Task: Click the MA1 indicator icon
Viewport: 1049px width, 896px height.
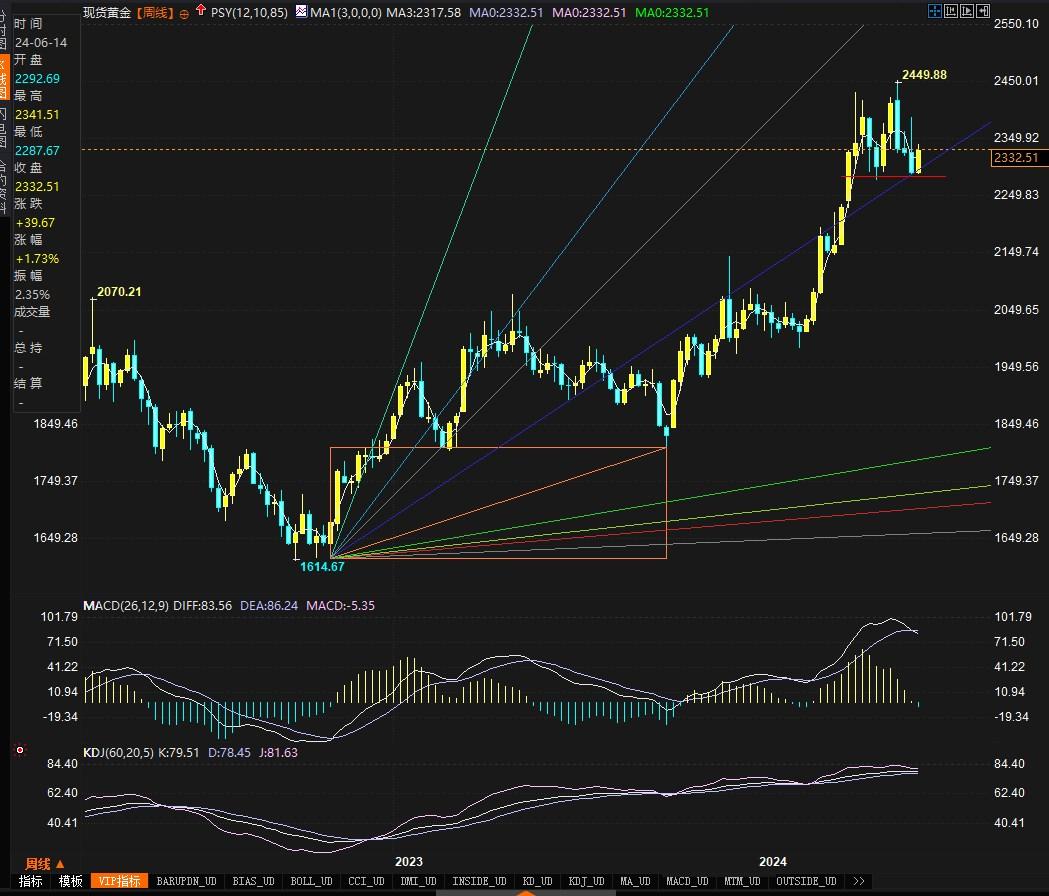Action: (x=301, y=12)
